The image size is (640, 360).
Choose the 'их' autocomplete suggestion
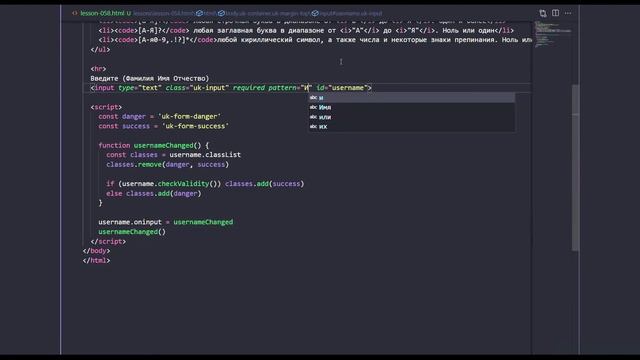411,127
